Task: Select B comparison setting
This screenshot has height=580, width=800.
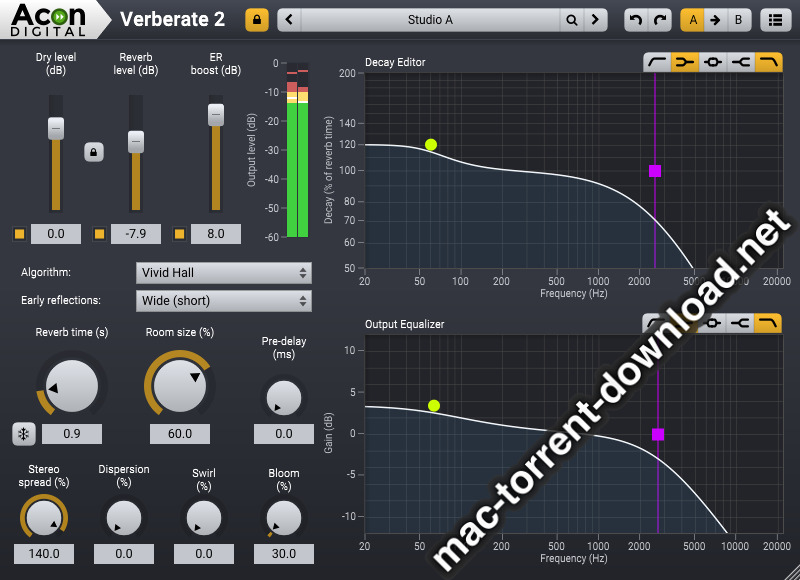Action: click(x=738, y=20)
